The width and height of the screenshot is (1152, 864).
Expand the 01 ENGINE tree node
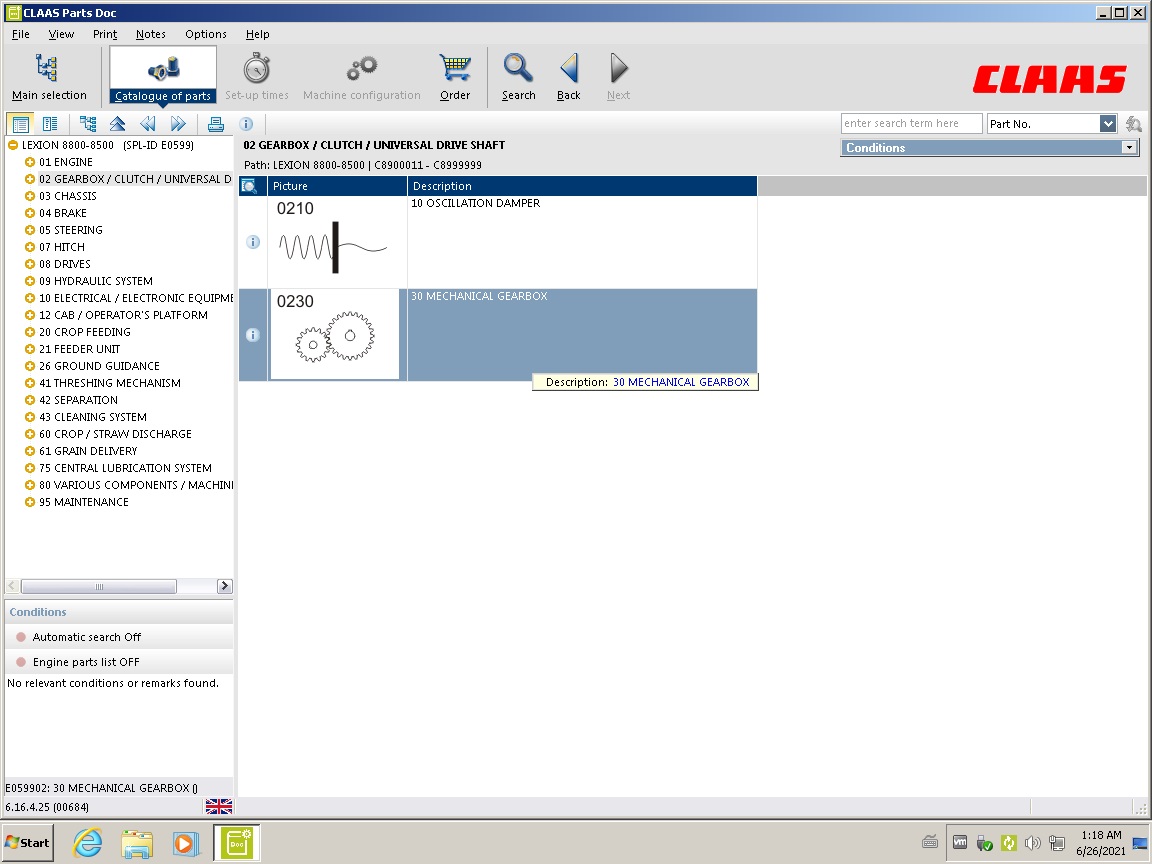tap(30, 162)
